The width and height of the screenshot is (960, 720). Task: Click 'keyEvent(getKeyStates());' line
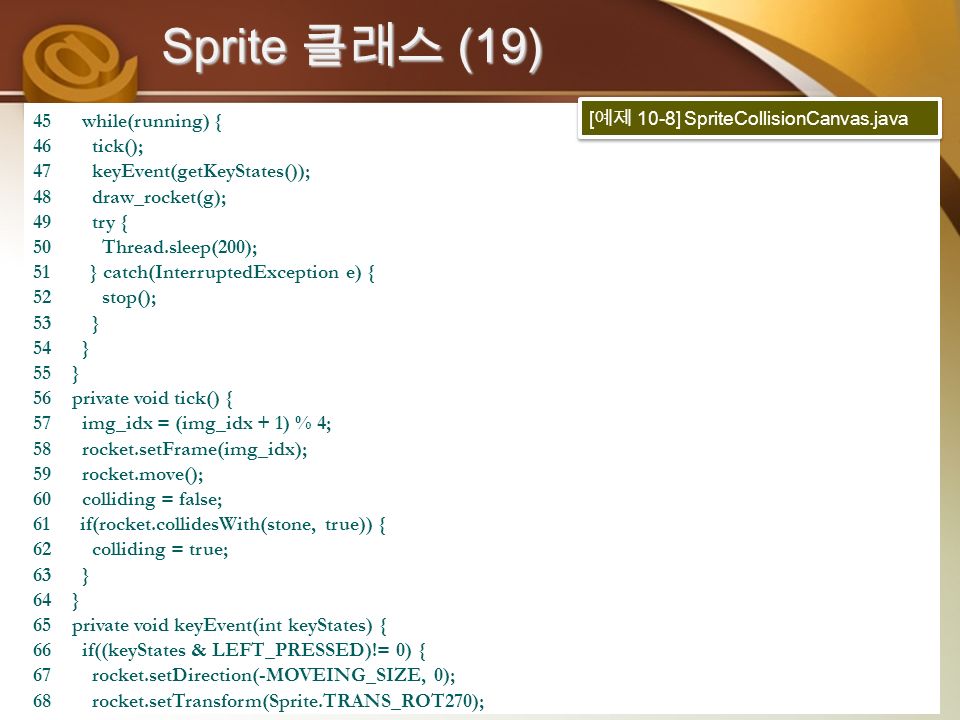tap(201, 171)
